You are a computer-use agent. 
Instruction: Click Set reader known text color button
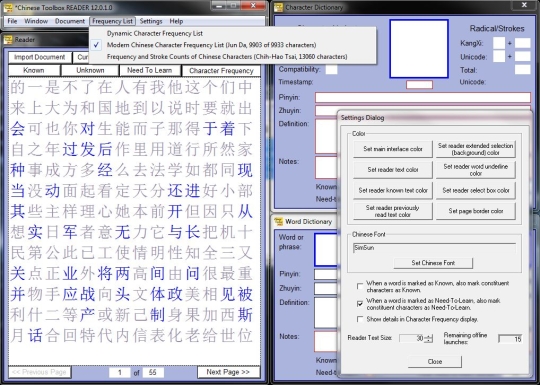point(393,190)
